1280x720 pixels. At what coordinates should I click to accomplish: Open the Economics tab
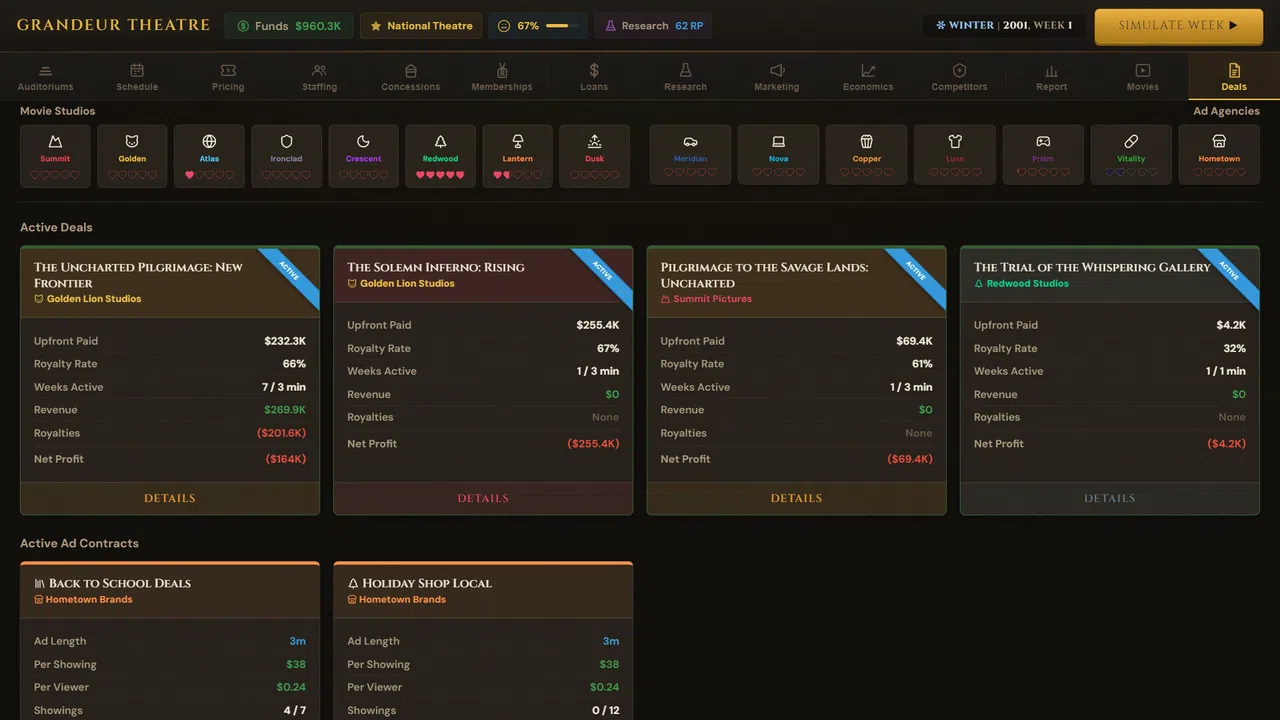click(868, 77)
